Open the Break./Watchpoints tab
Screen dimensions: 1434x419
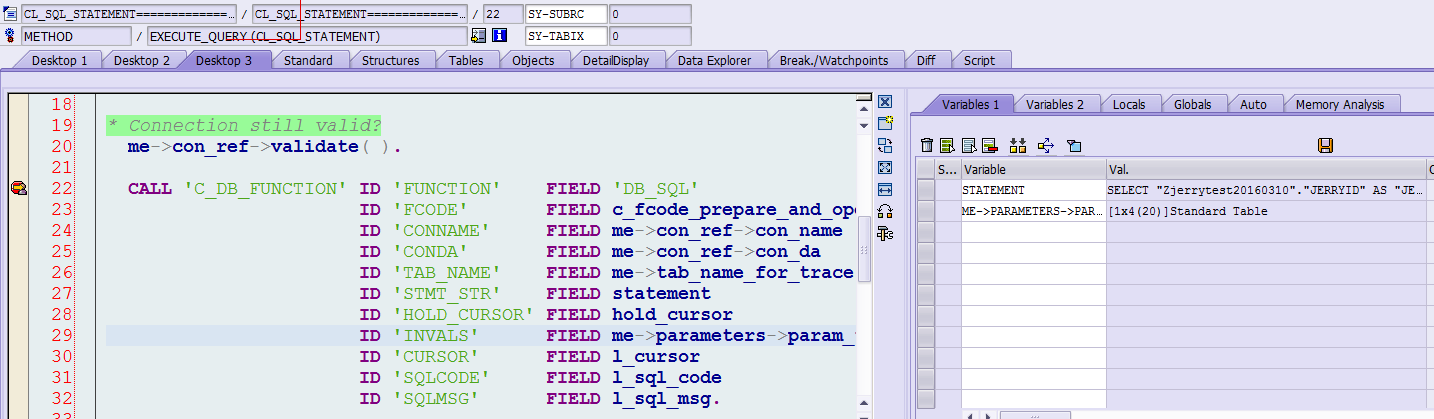pos(834,60)
